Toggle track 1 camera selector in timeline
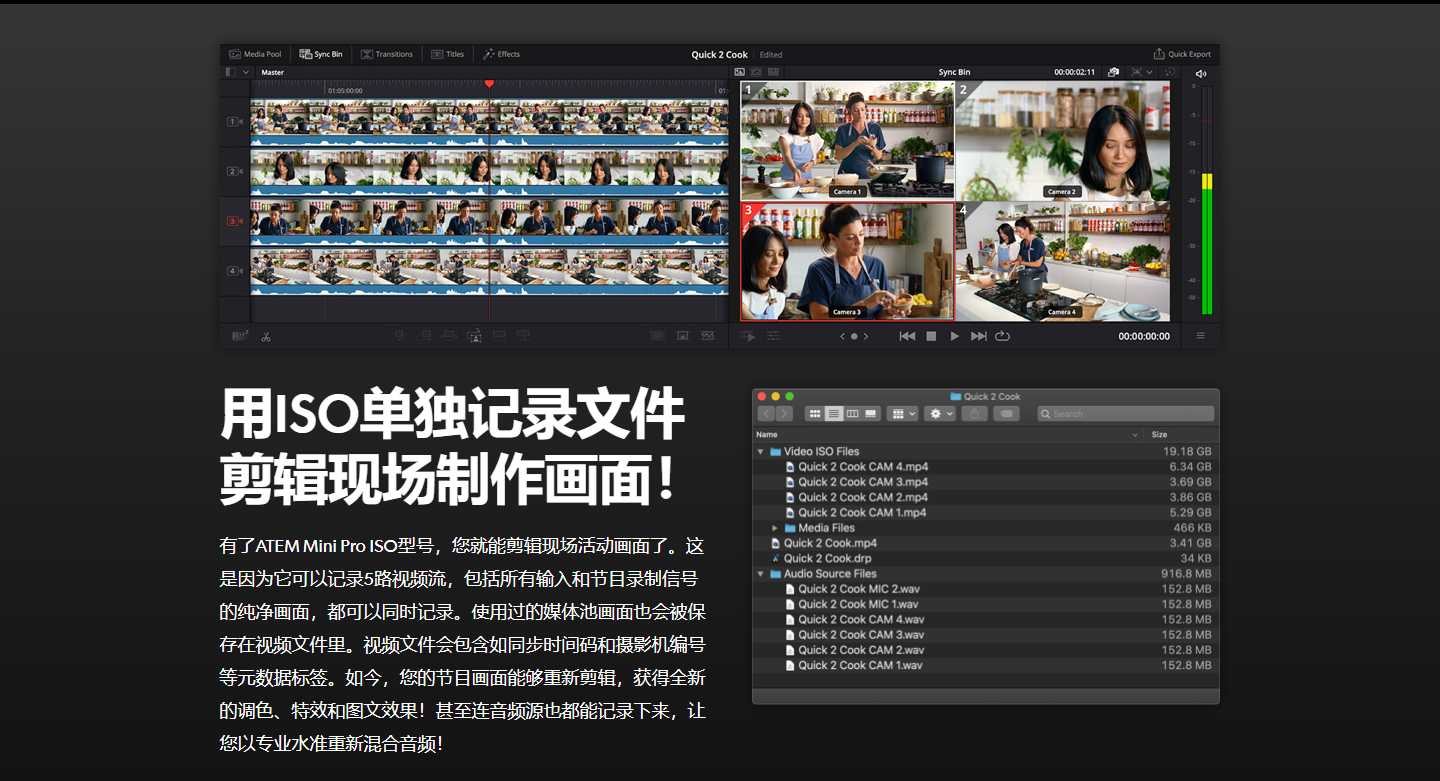The height and width of the screenshot is (781, 1440). (233, 122)
